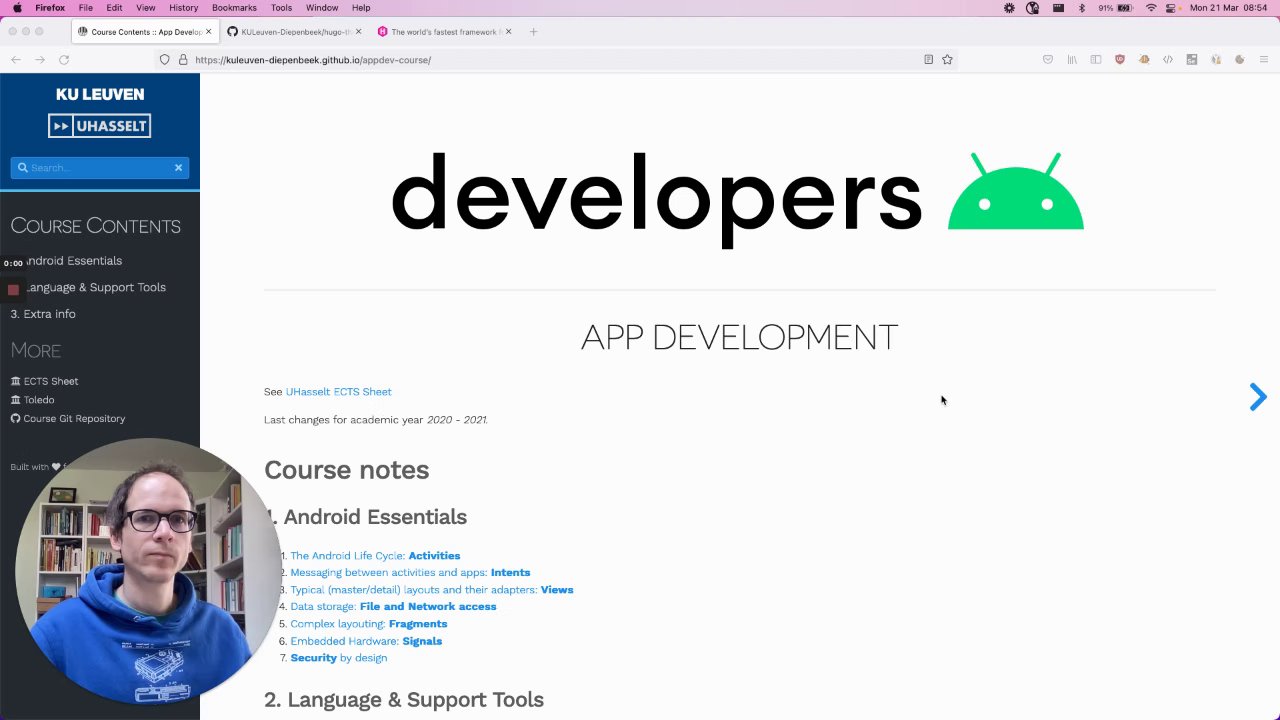Open the Course Git Repository link
This screenshot has height=720, width=1280.
coord(68,419)
